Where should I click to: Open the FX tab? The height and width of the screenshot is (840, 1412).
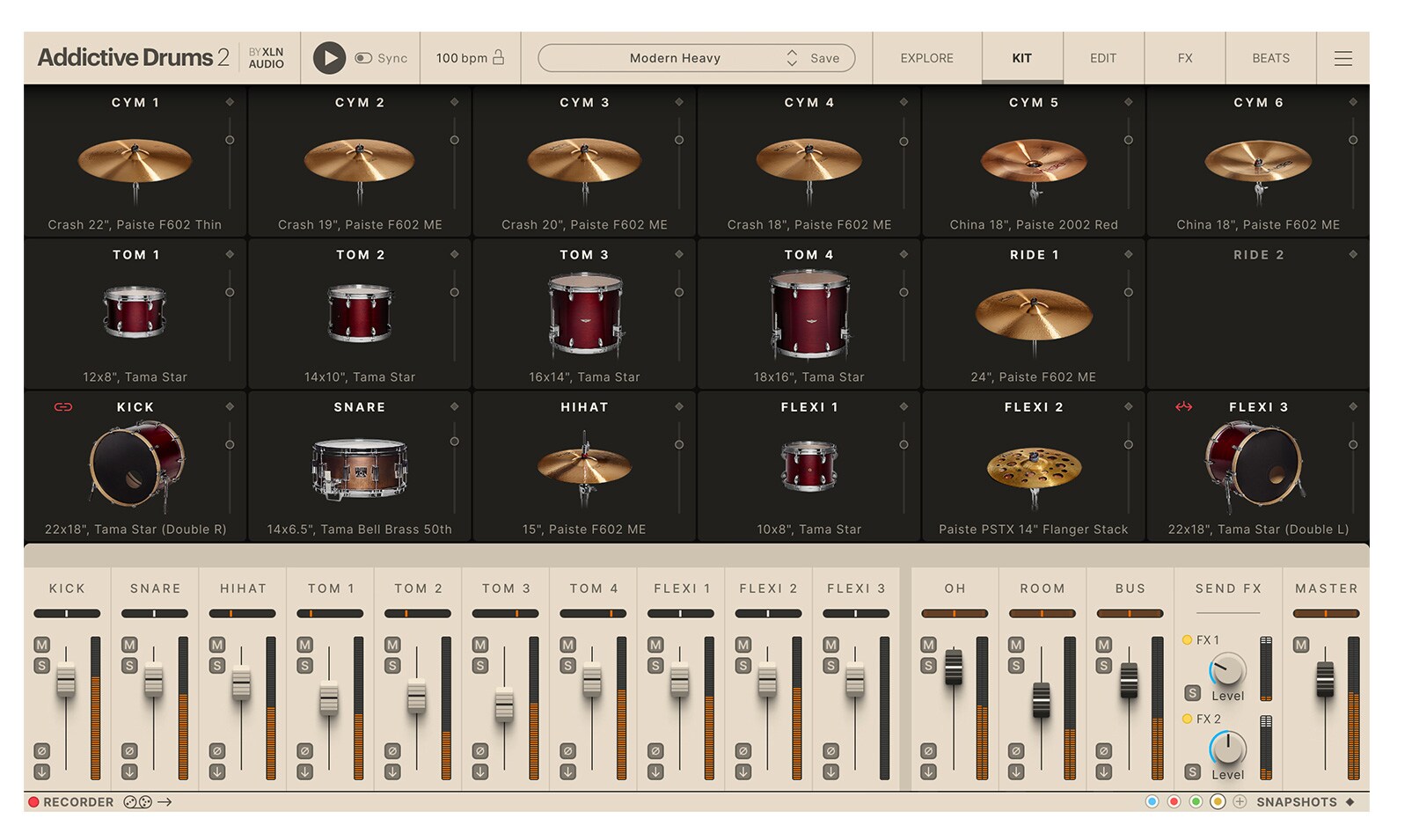(x=1185, y=58)
